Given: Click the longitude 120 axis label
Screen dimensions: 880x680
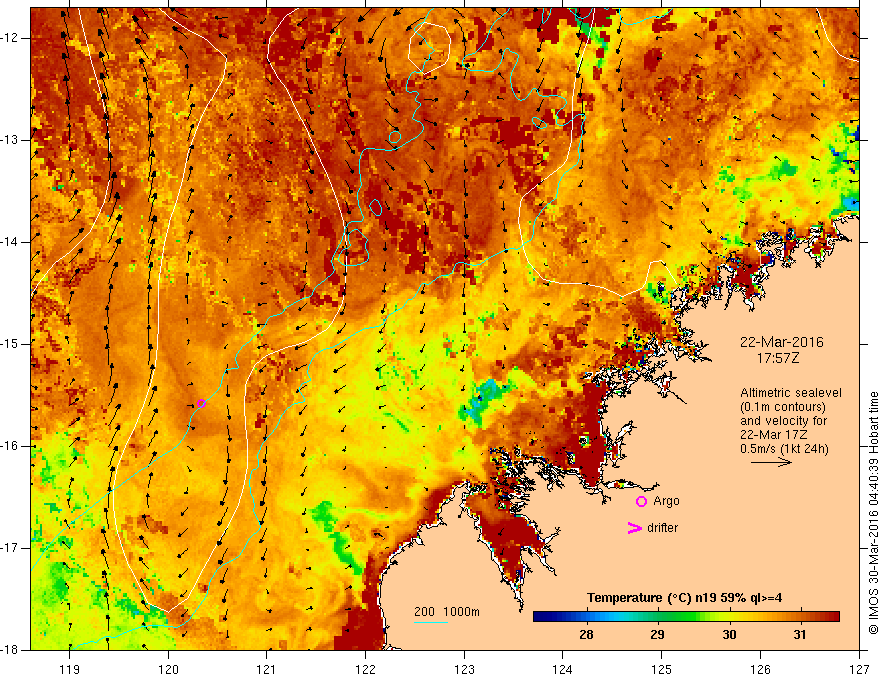Looking at the screenshot, I should (168, 669).
